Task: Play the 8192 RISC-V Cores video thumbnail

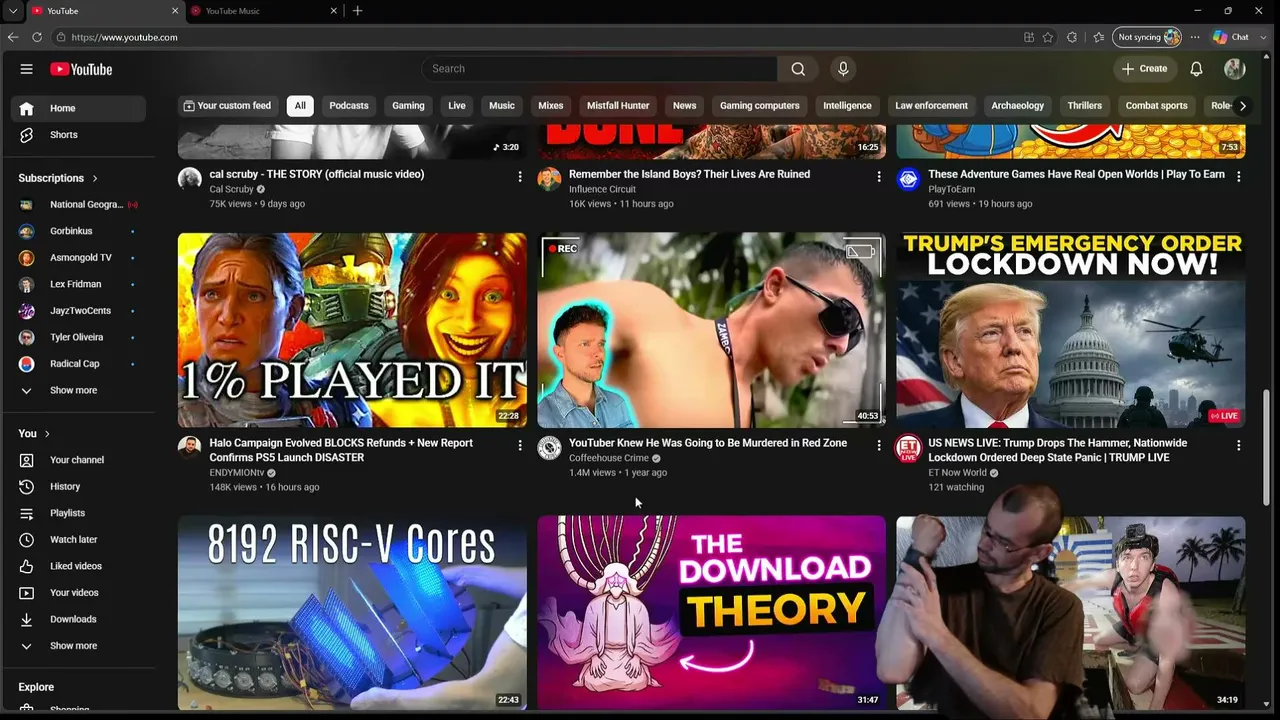Action: point(352,612)
